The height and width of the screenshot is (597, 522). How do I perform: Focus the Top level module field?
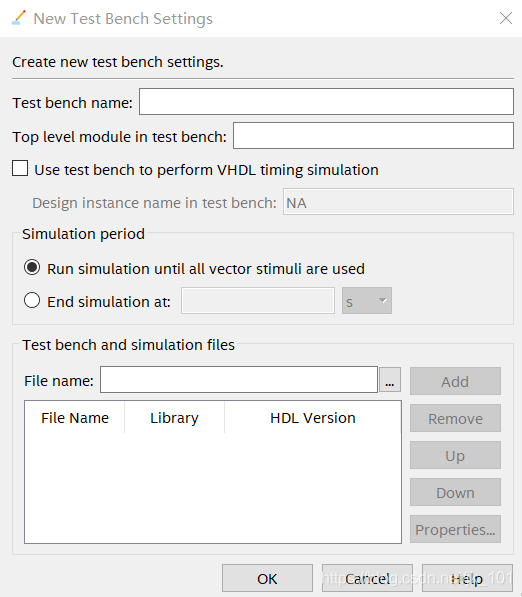tap(373, 136)
